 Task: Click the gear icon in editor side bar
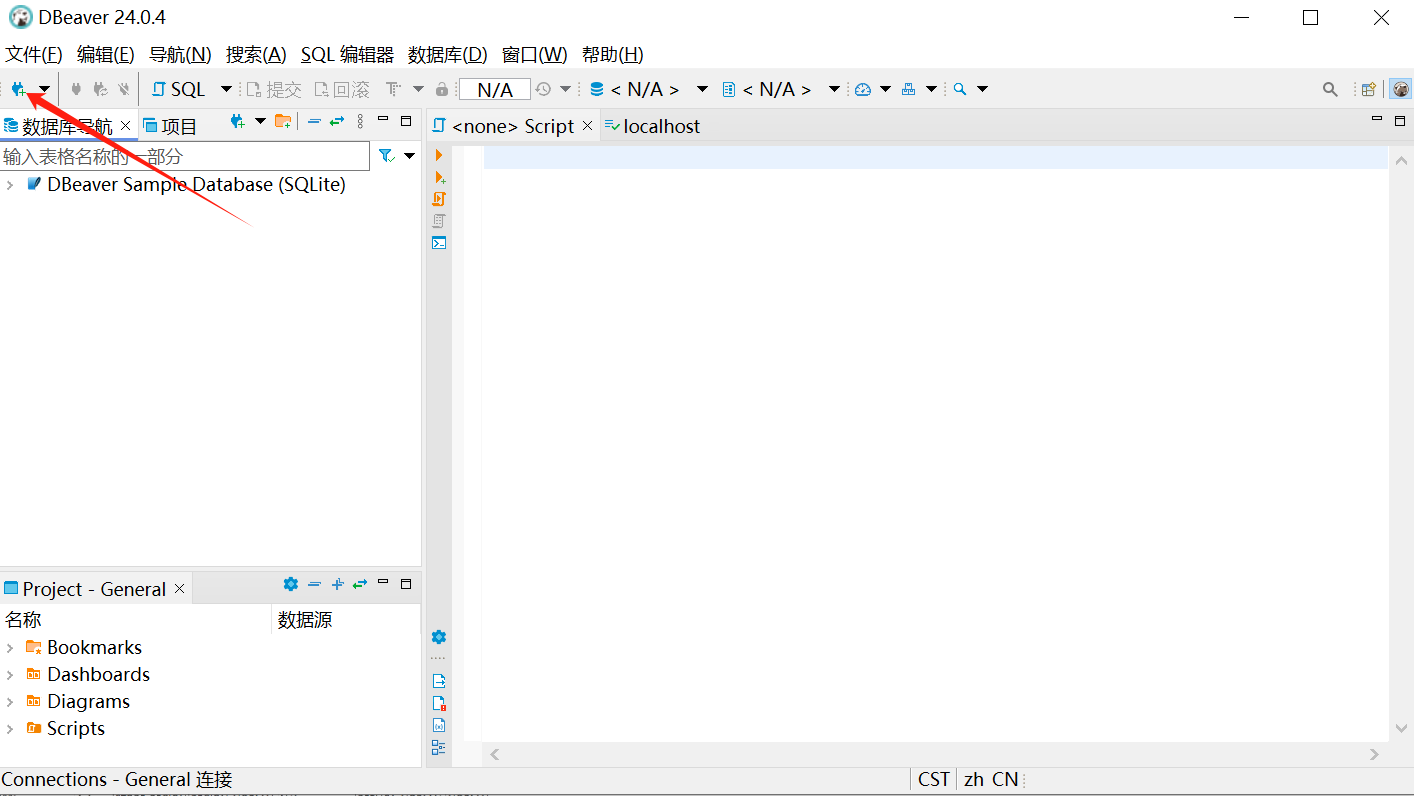pos(439,637)
